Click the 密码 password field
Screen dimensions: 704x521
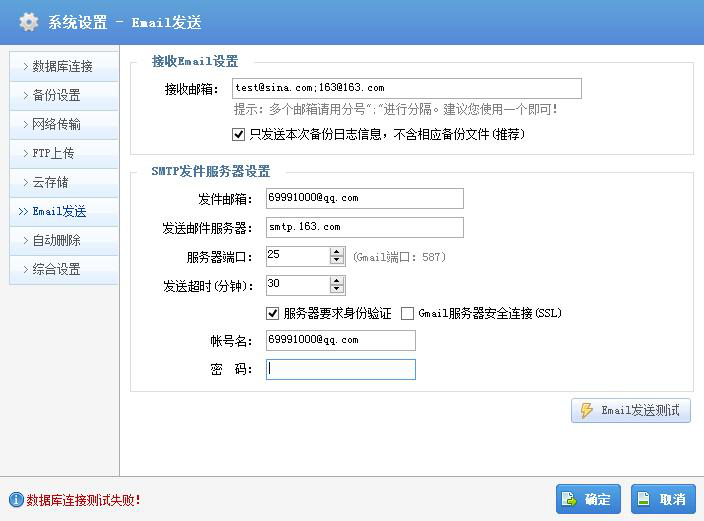pos(341,369)
